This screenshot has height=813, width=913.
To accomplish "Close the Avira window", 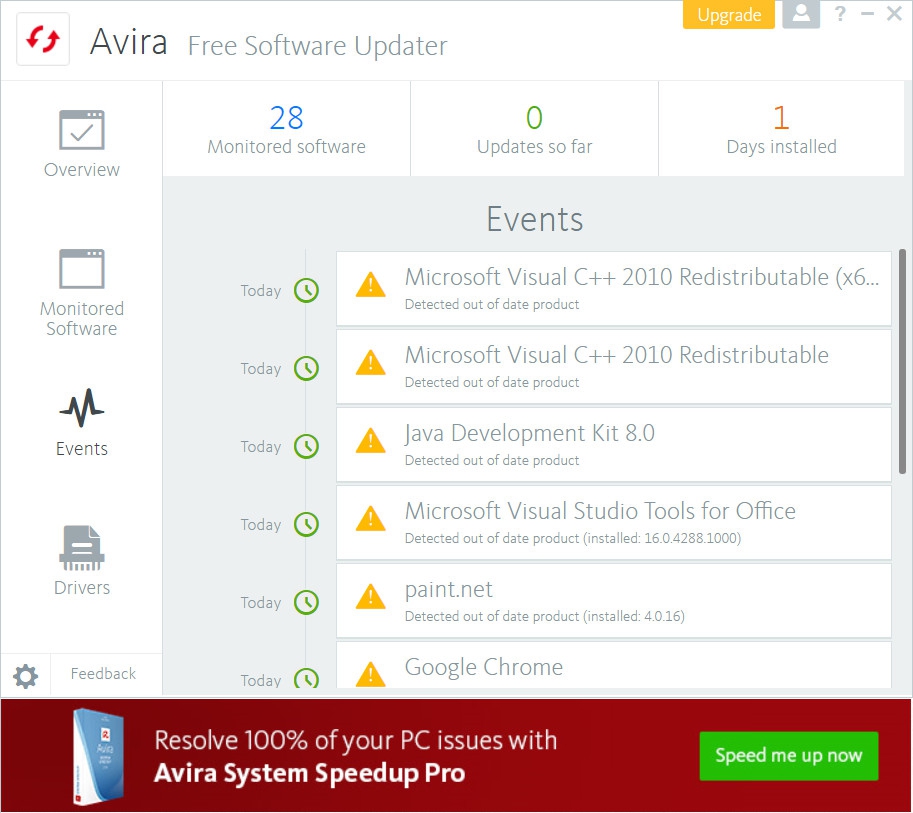I will click(x=894, y=13).
